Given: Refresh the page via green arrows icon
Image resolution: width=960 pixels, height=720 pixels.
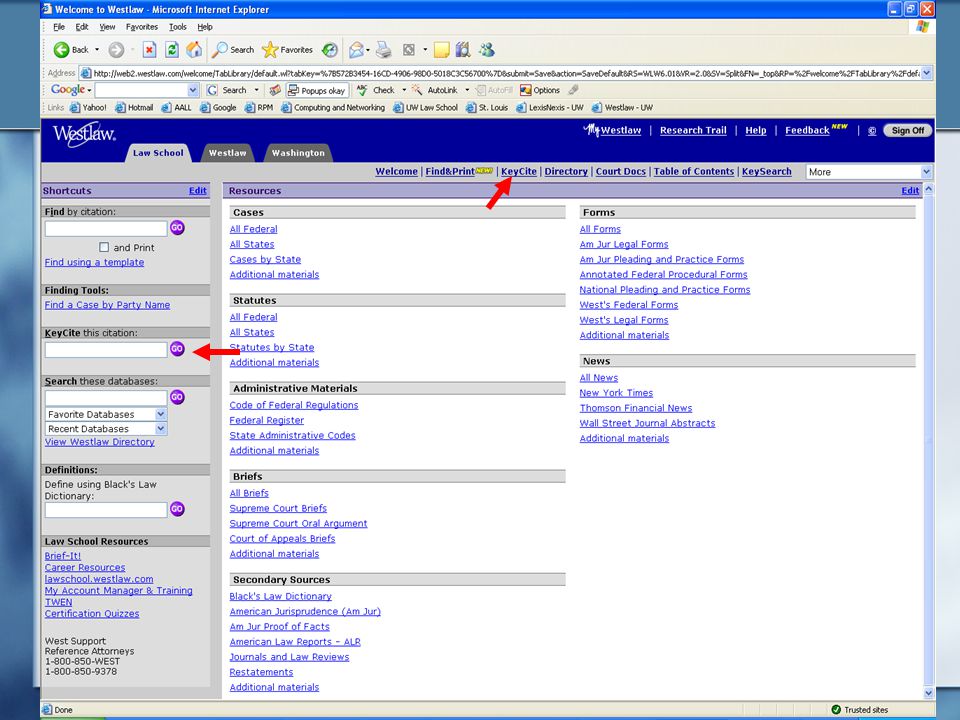Looking at the screenshot, I should tap(172, 50).
